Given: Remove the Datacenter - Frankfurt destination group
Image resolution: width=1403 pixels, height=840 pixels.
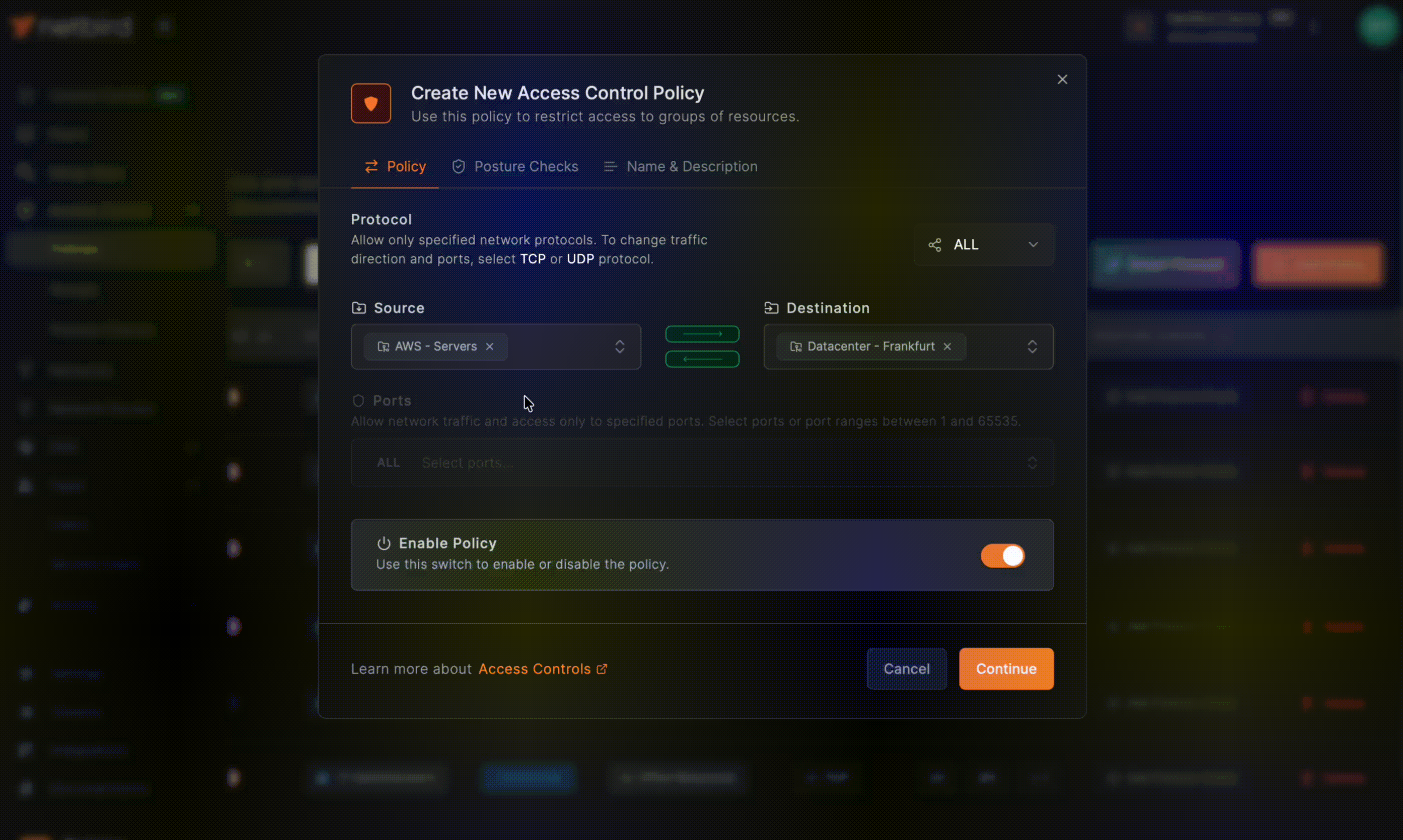Looking at the screenshot, I should coord(947,346).
